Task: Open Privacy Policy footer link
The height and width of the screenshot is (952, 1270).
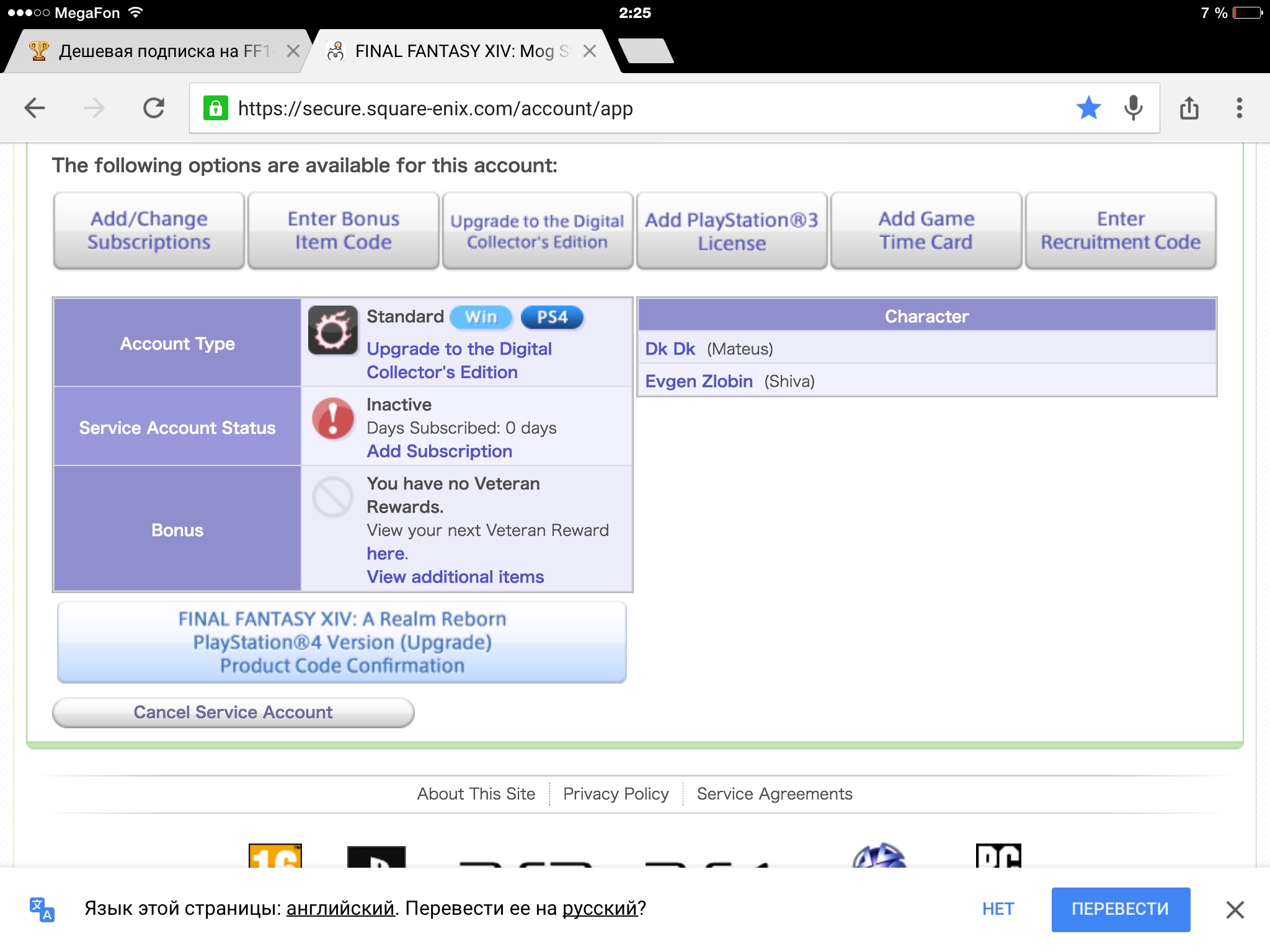Action: (x=616, y=794)
